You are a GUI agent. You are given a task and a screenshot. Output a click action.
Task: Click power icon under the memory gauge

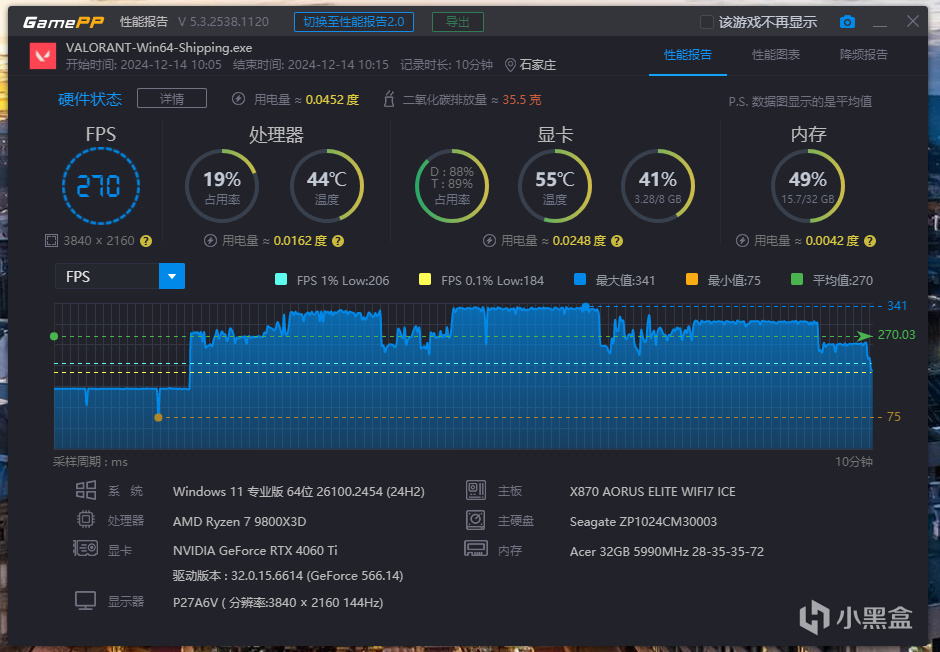(x=742, y=241)
